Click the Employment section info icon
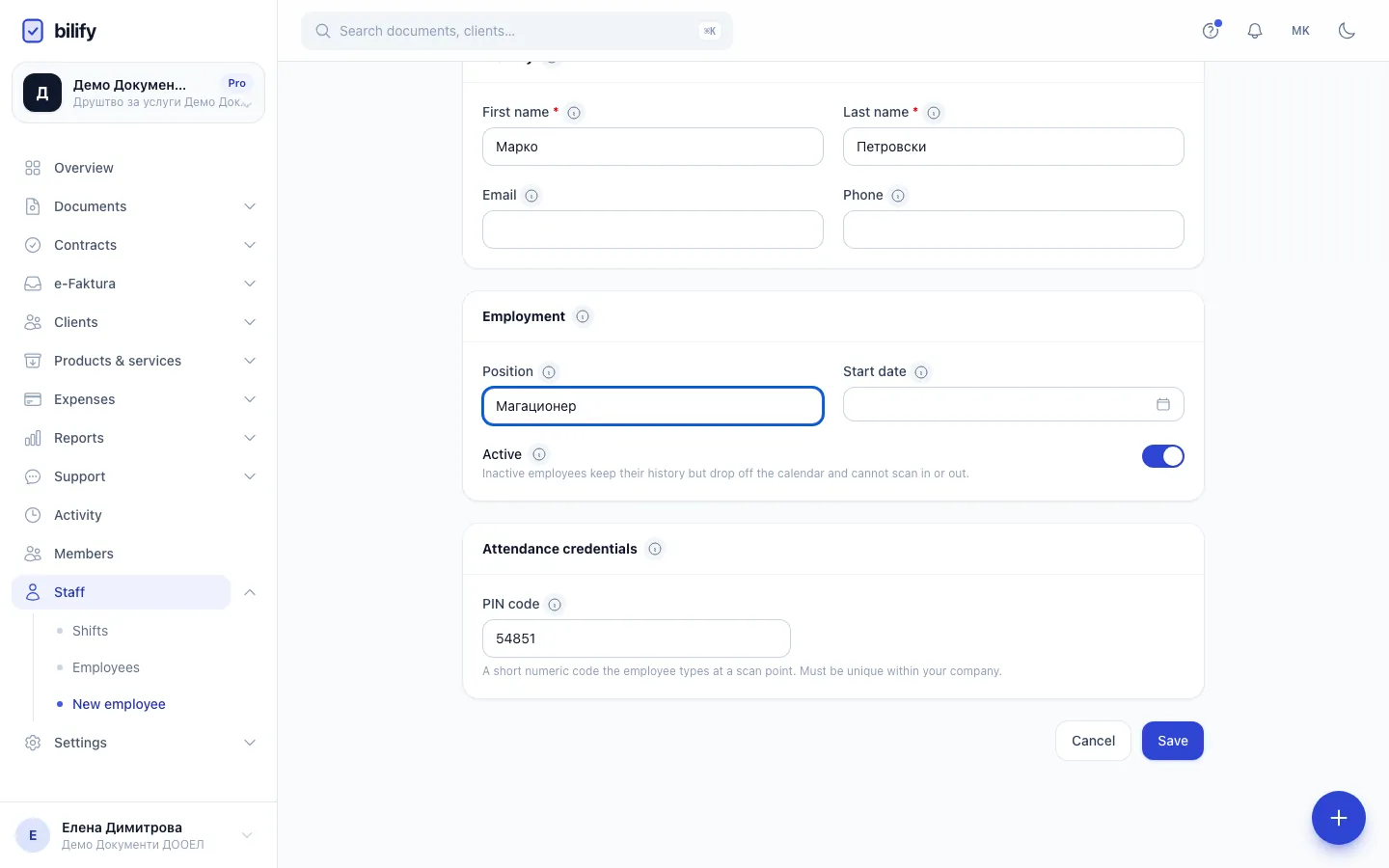The width and height of the screenshot is (1389, 868). [583, 316]
